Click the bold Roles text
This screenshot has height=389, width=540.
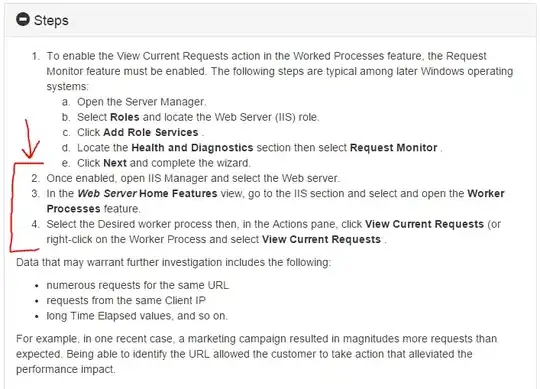125,117
